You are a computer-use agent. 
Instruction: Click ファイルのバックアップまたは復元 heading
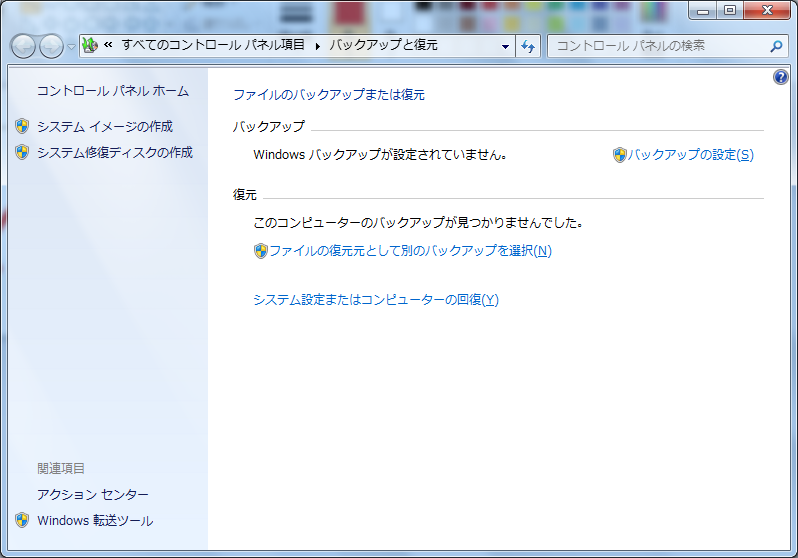329,95
